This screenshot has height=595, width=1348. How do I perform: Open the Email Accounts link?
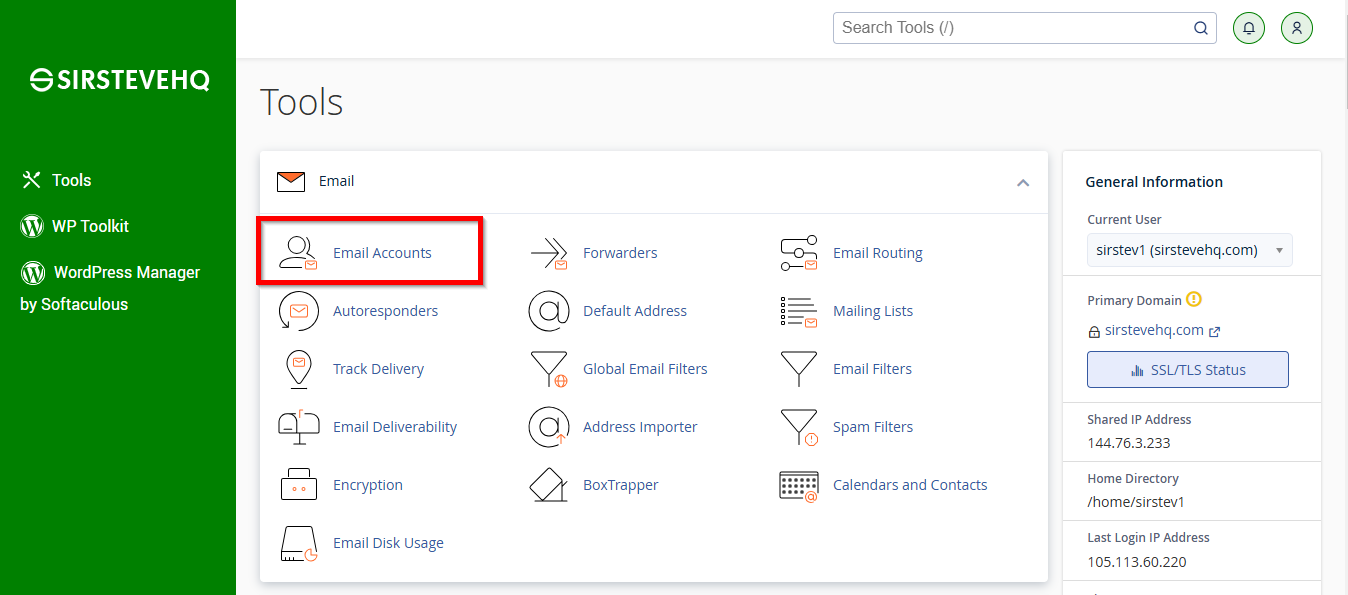pos(382,253)
